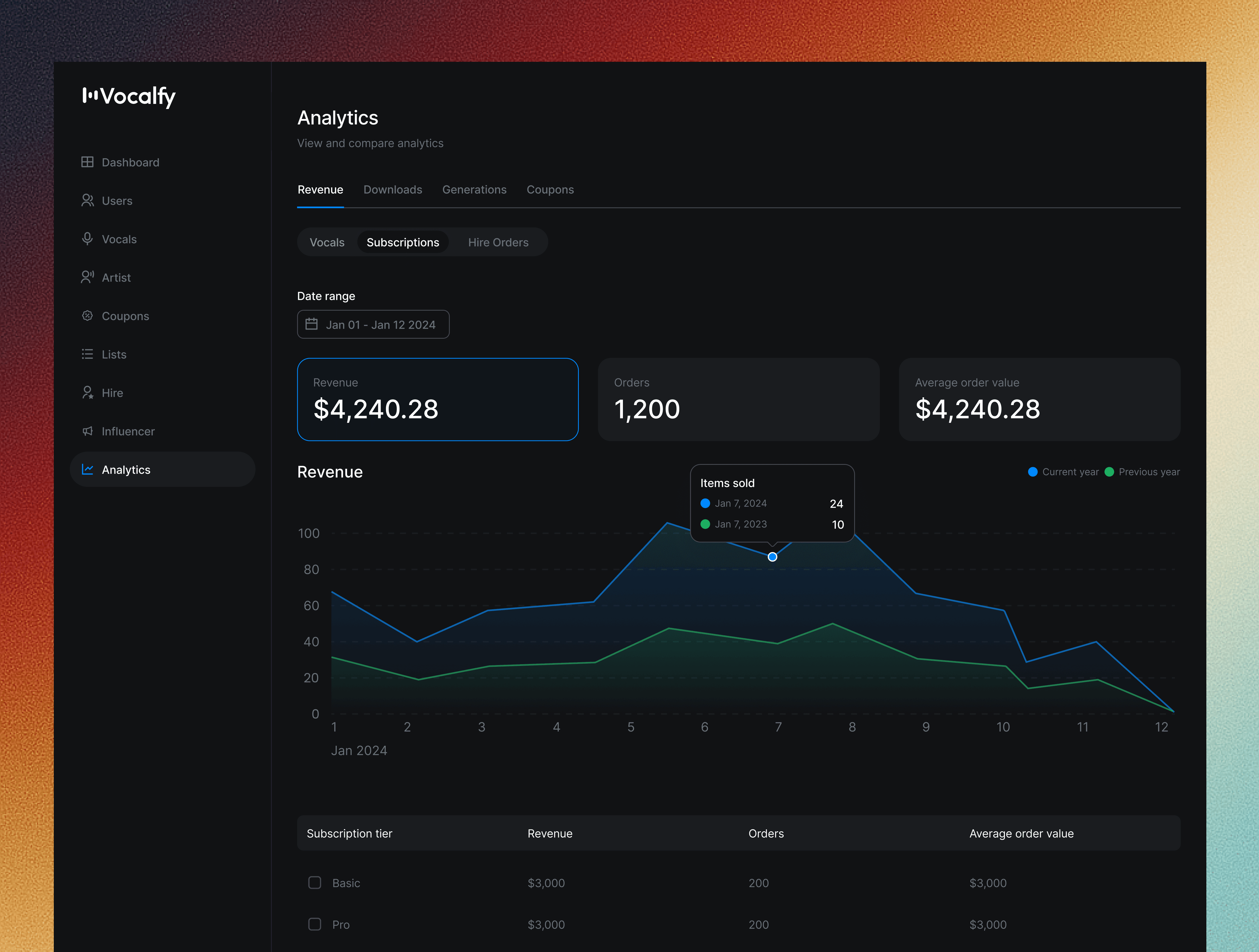Click the Coupons badge icon in sidebar
The height and width of the screenshot is (952, 1259).
[x=87, y=316]
